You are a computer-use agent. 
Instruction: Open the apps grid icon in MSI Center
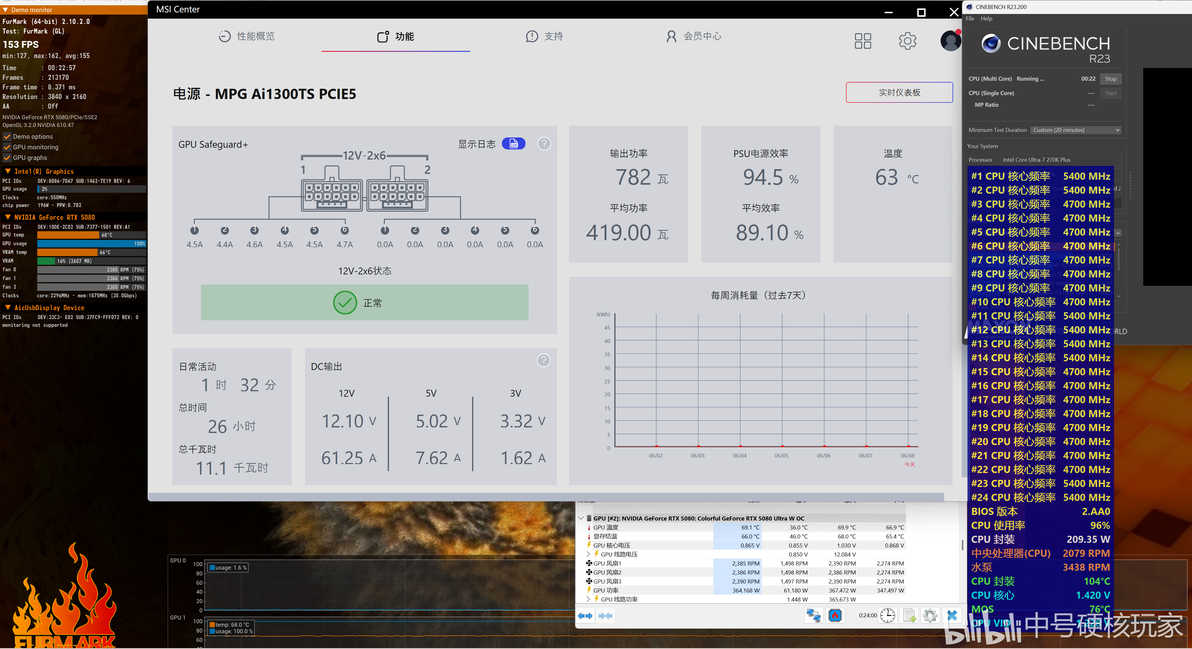click(863, 41)
